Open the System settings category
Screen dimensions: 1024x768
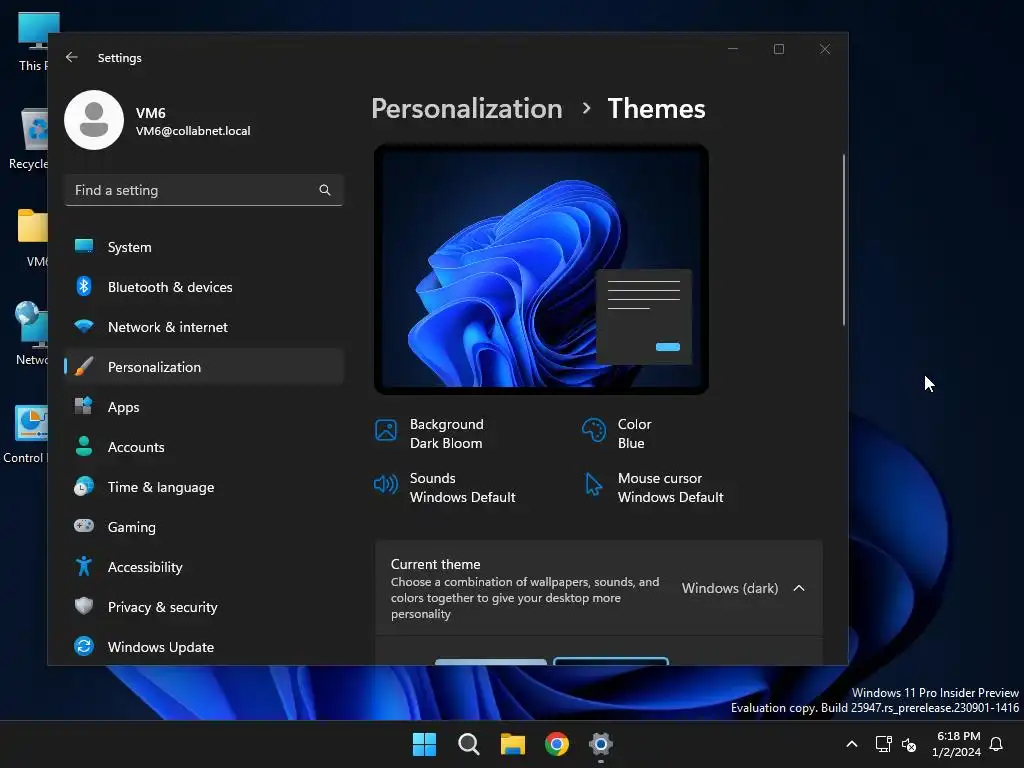(x=204, y=247)
